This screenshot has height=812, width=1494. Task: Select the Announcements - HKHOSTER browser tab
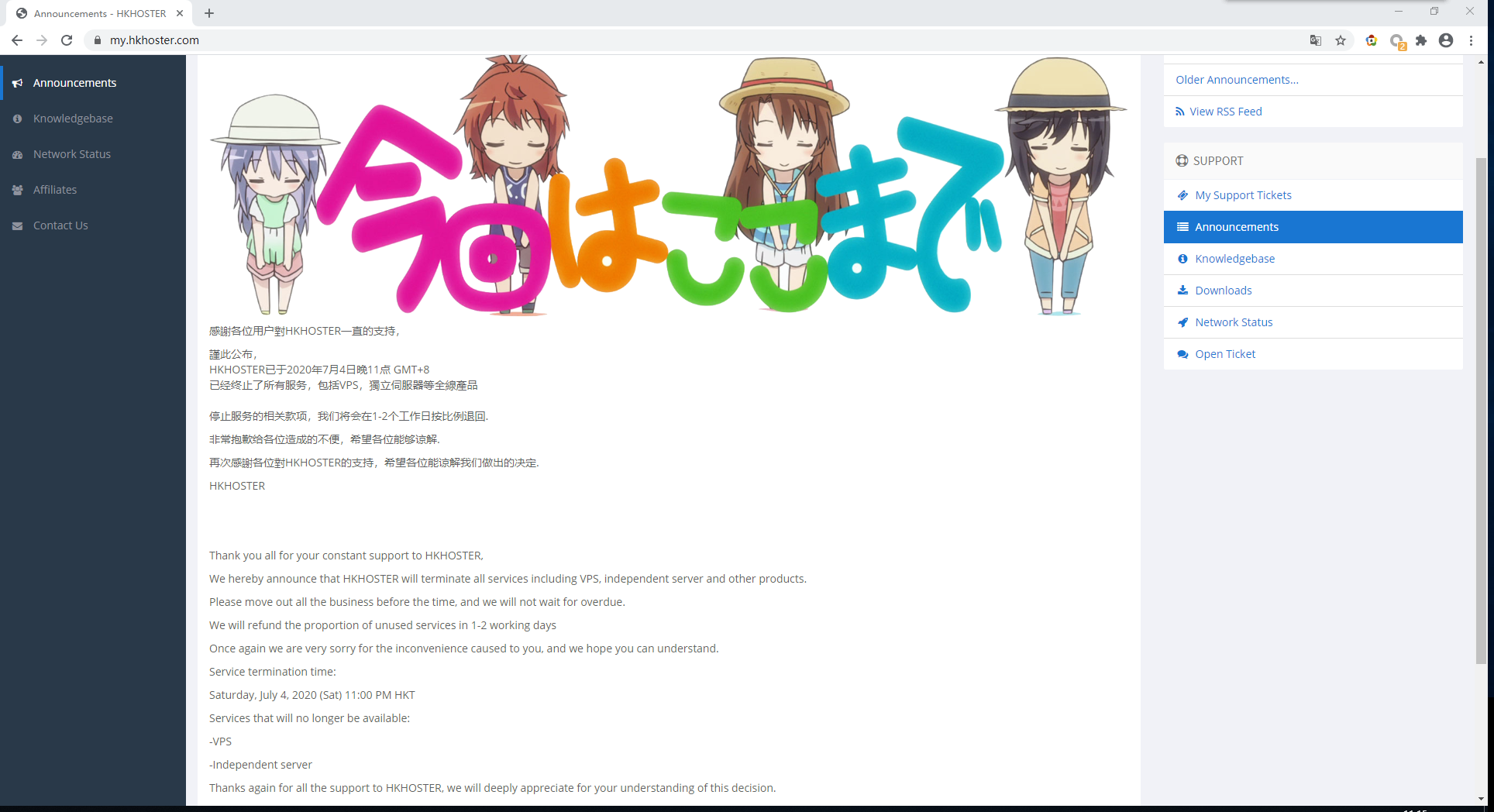(x=99, y=13)
